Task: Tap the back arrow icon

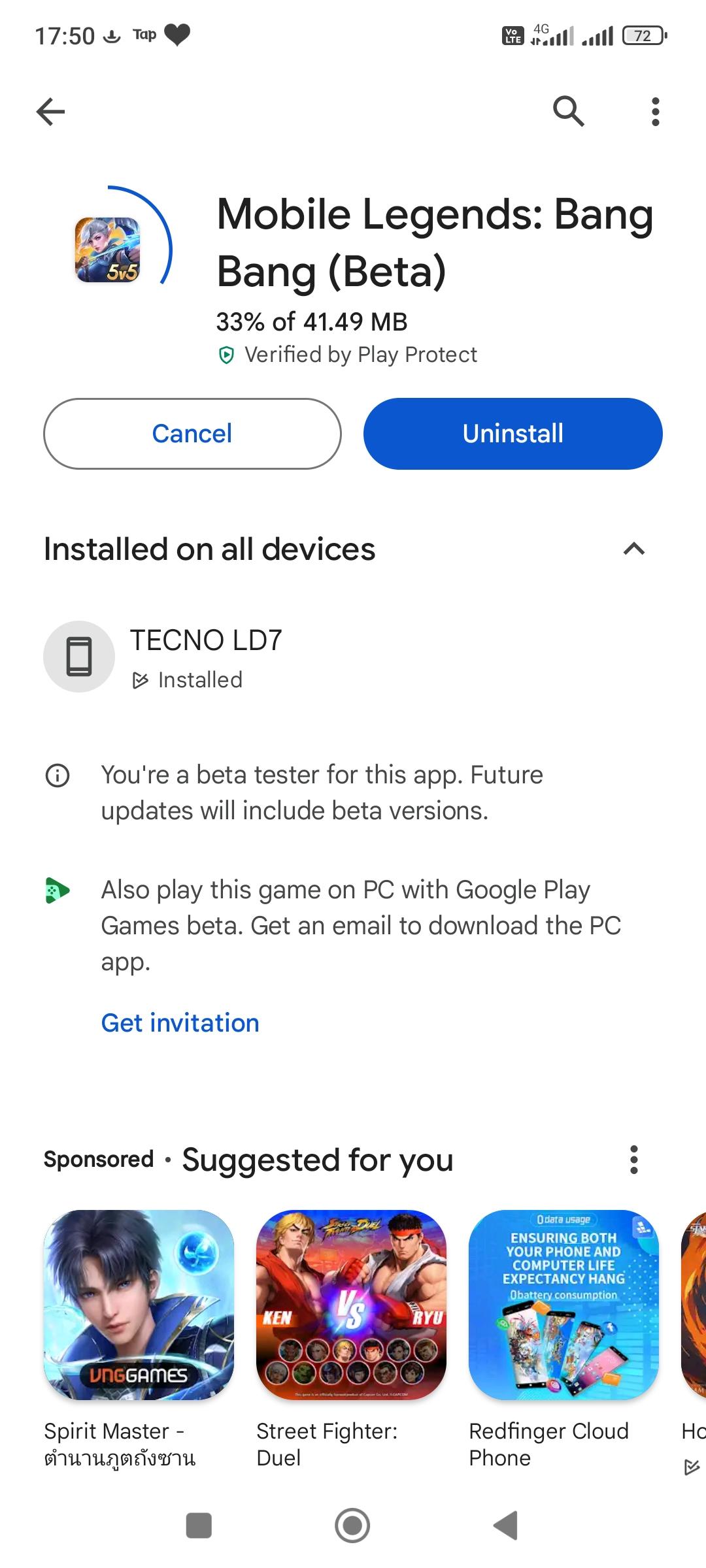Action: [x=51, y=112]
